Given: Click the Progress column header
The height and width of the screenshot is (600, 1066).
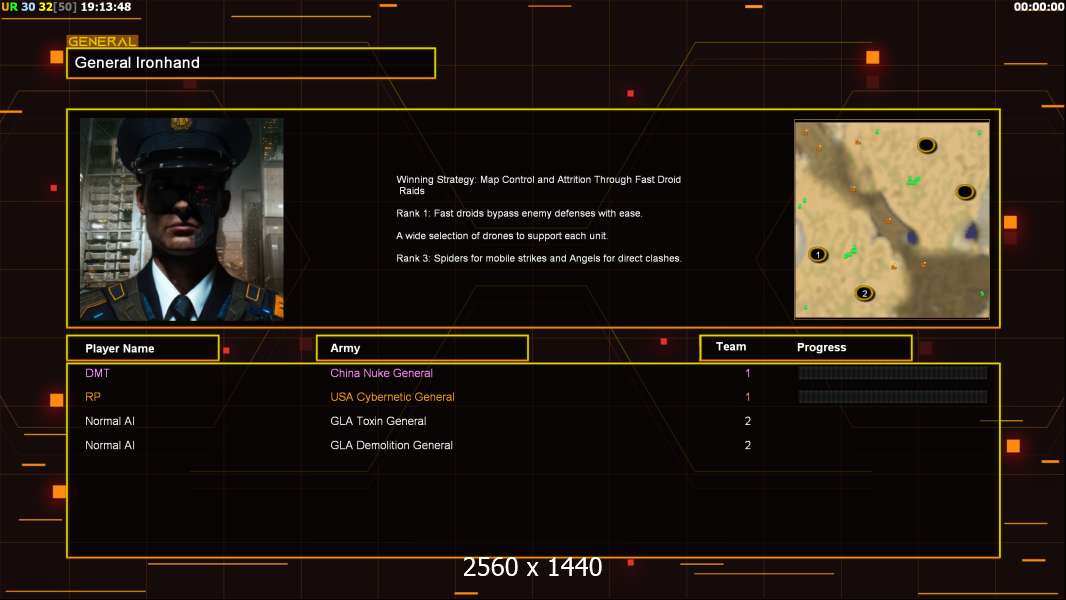Looking at the screenshot, I should 821,347.
